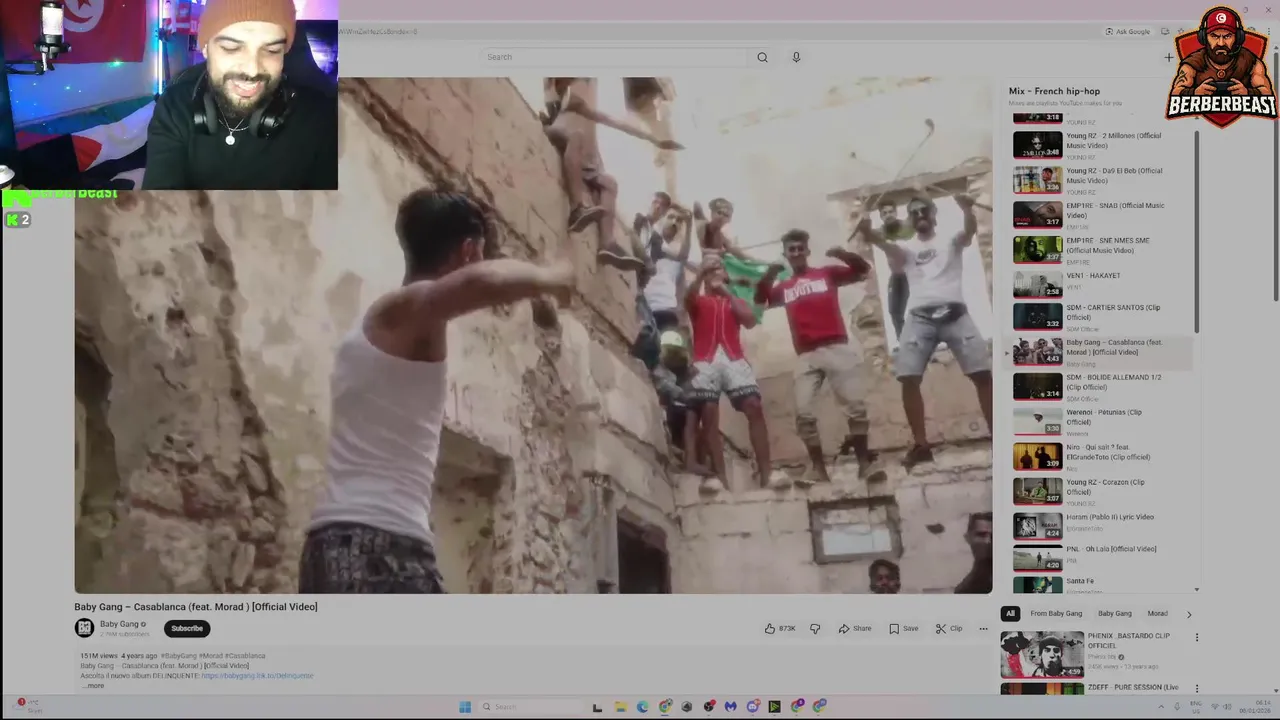Image resolution: width=1280 pixels, height=720 pixels.
Task: Follow the babygang.lnk.to Delinquente link
Action: 257,675
